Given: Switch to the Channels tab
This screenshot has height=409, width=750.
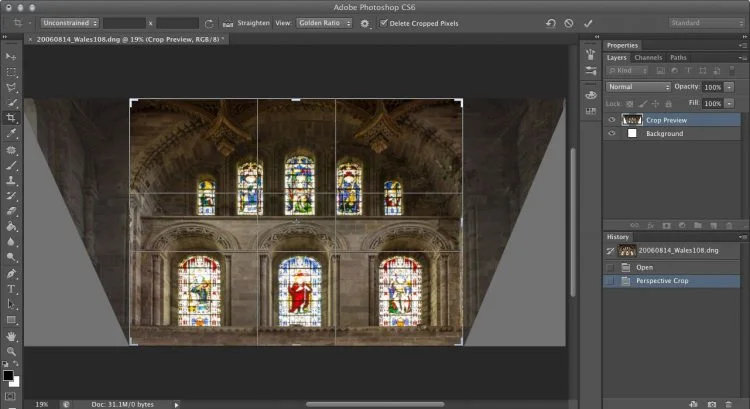Looking at the screenshot, I should pos(648,57).
